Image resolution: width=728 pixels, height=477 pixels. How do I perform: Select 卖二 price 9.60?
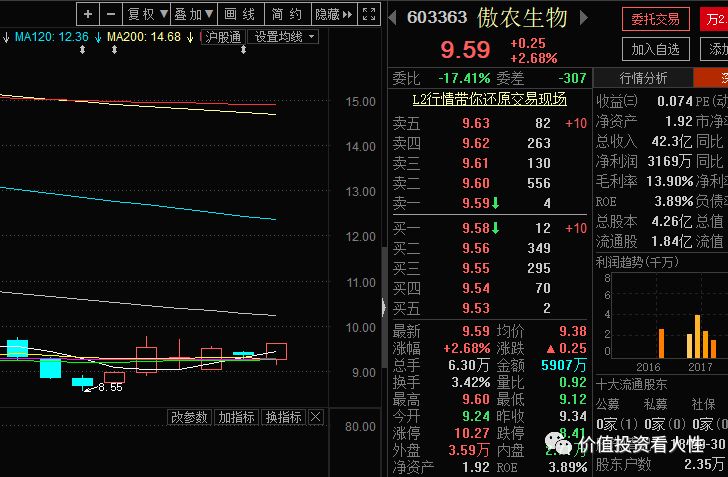point(475,183)
